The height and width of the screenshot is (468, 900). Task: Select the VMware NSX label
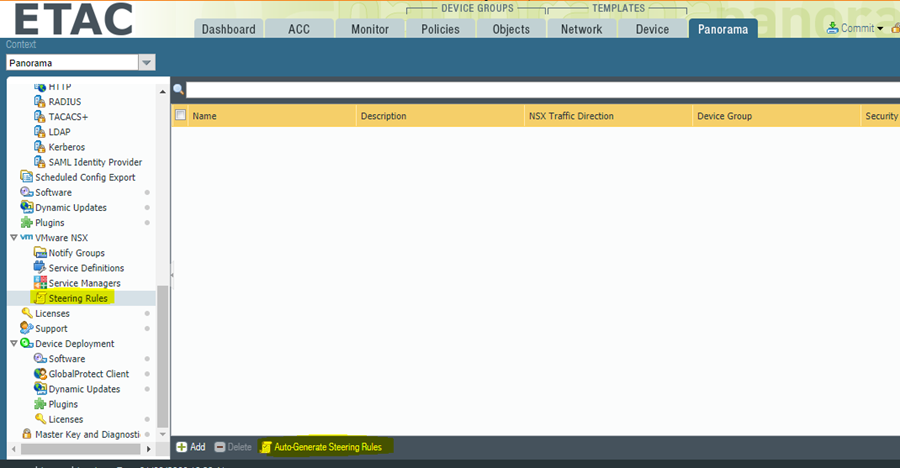coord(61,238)
